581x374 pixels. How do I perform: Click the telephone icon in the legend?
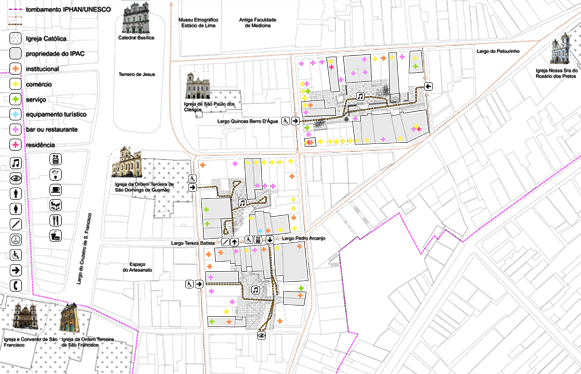[16, 285]
